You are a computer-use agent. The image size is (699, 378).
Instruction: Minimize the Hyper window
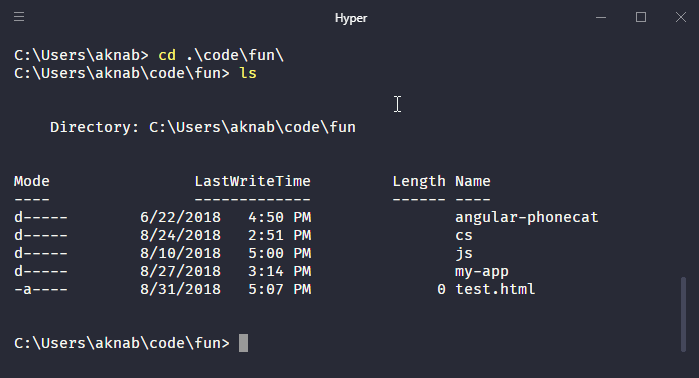(601, 17)
